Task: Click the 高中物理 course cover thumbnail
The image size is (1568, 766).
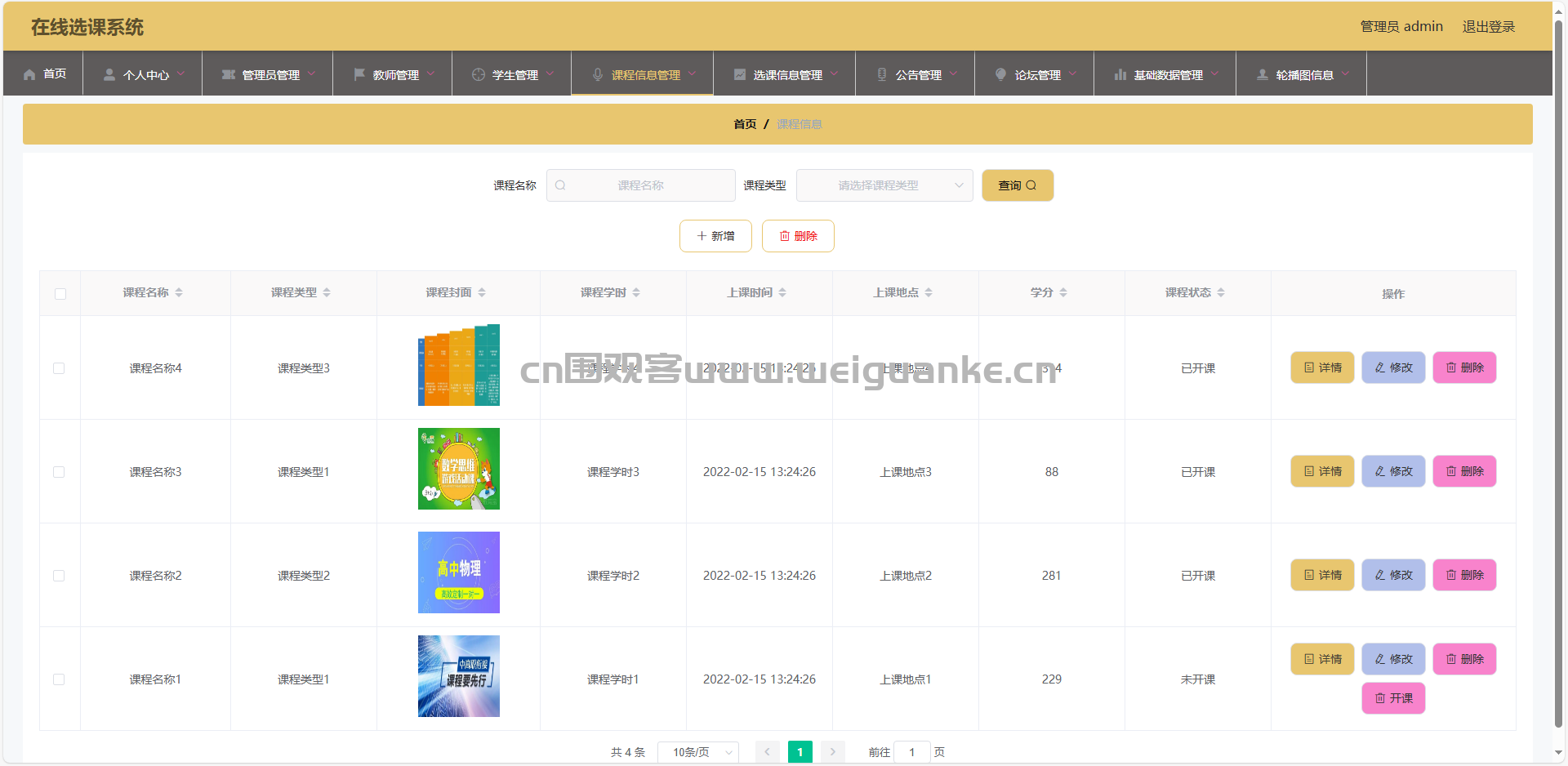Action: click(x=459, y=572)
